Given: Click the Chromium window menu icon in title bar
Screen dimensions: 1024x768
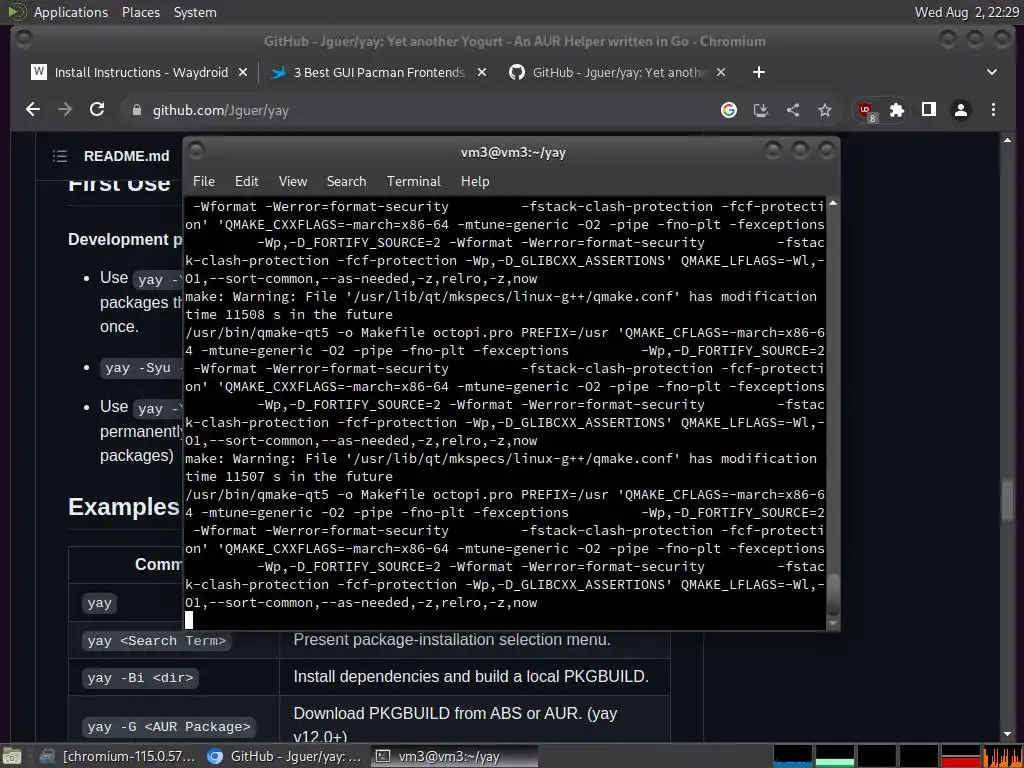Looking at the screenshot, I should tap(24, 39).
